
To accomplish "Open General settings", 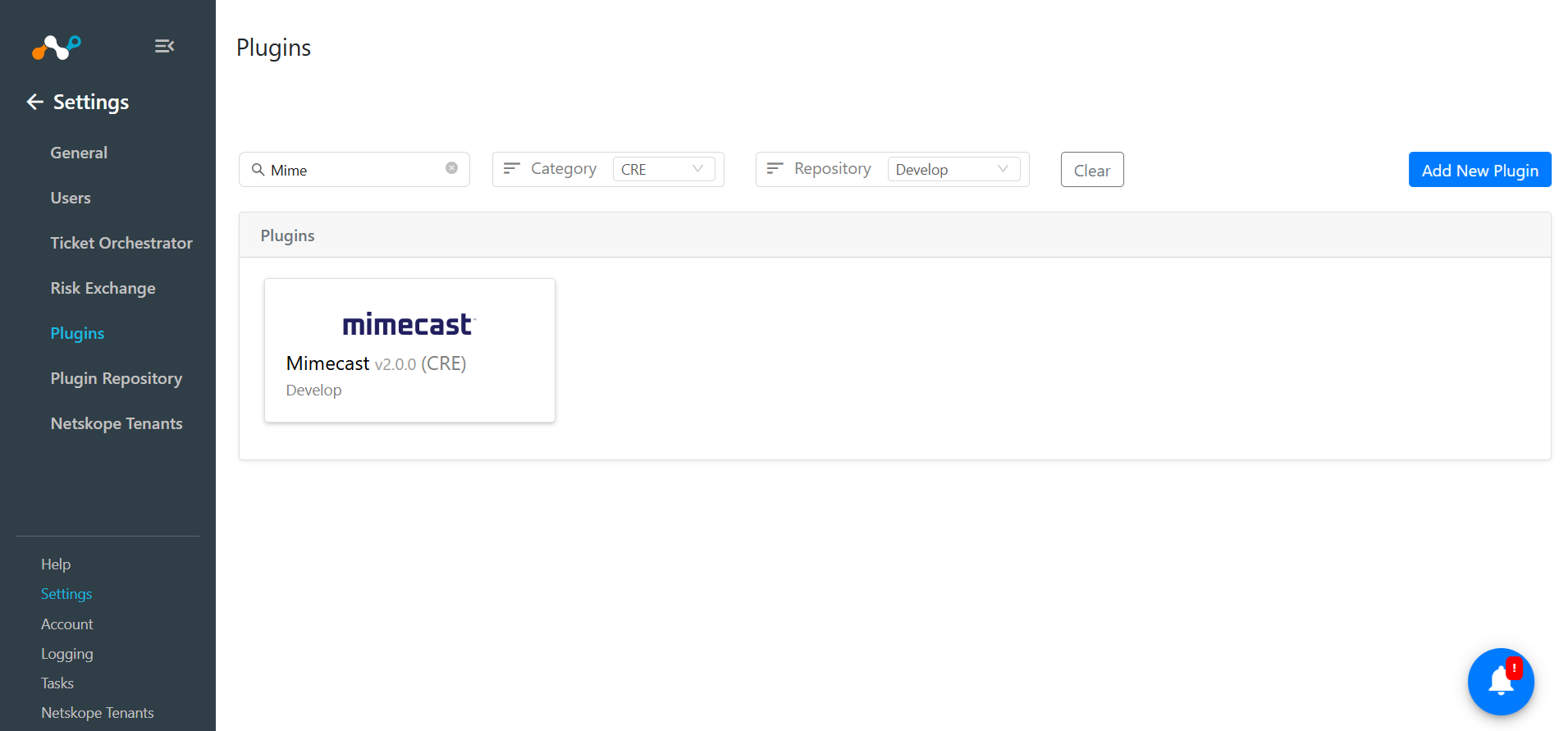I will 79,153.
